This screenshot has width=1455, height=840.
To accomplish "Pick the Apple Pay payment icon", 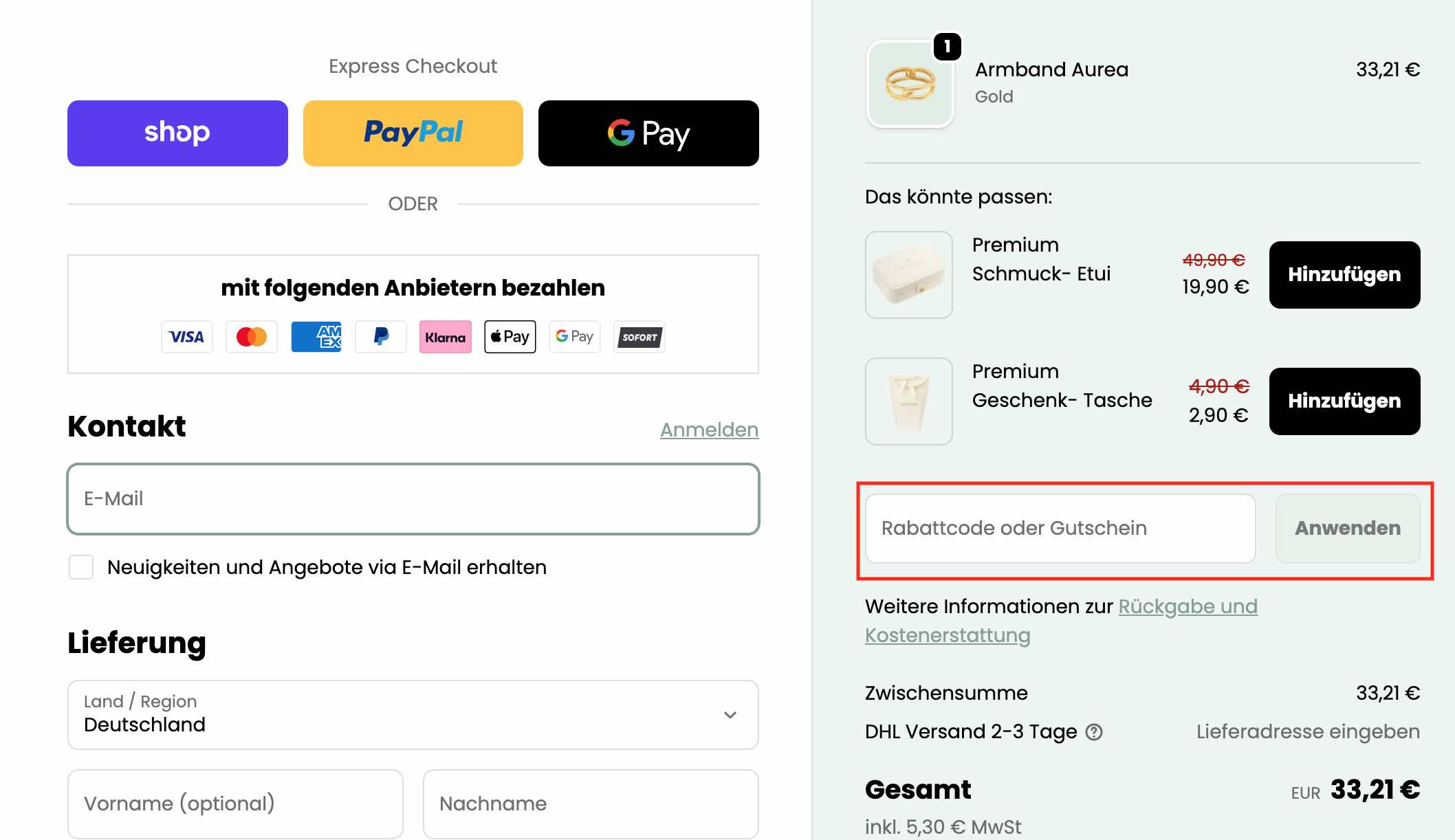I will 510,337.
